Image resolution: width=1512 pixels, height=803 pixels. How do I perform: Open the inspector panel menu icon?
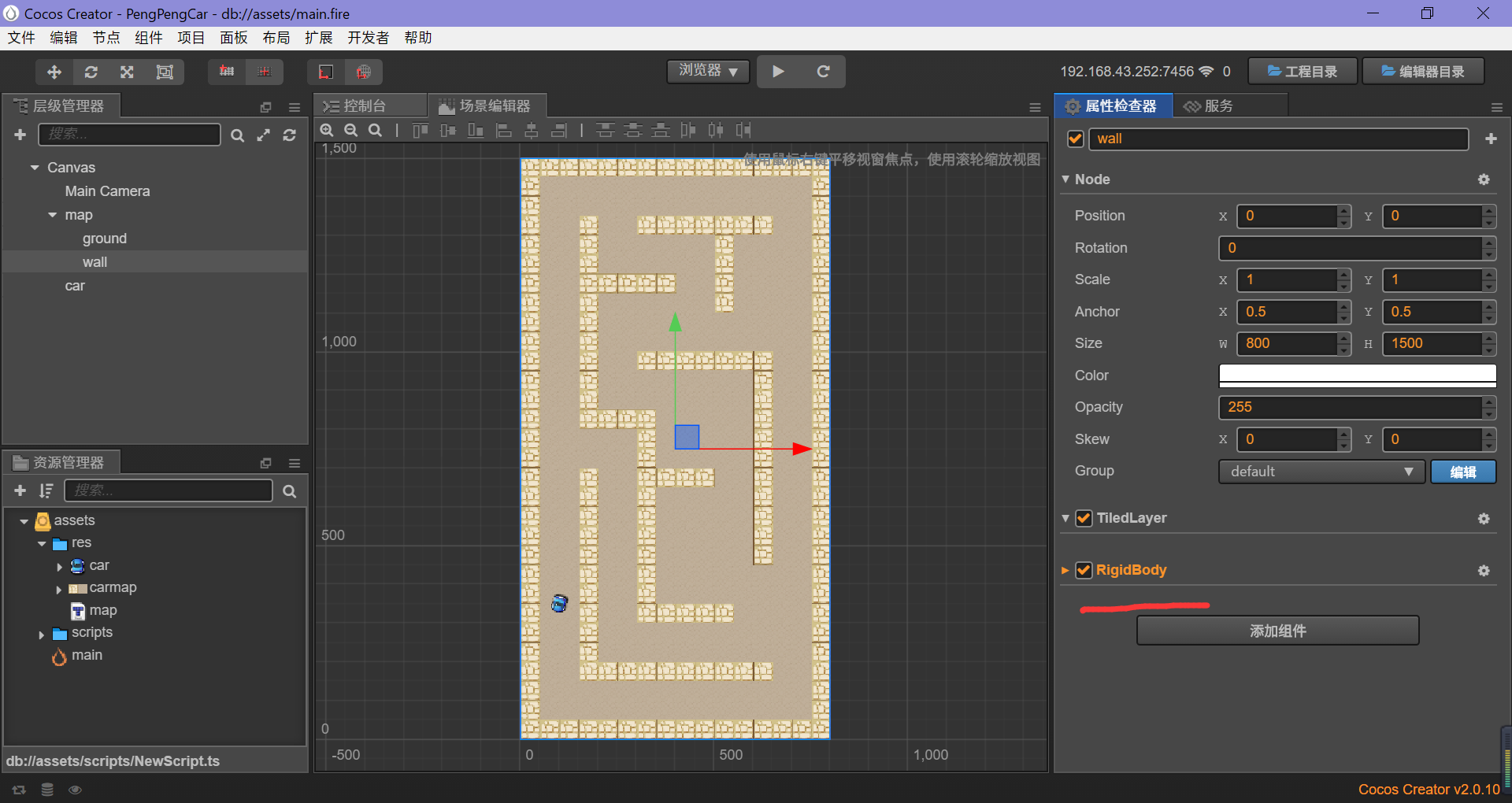tap(1497, 107)
